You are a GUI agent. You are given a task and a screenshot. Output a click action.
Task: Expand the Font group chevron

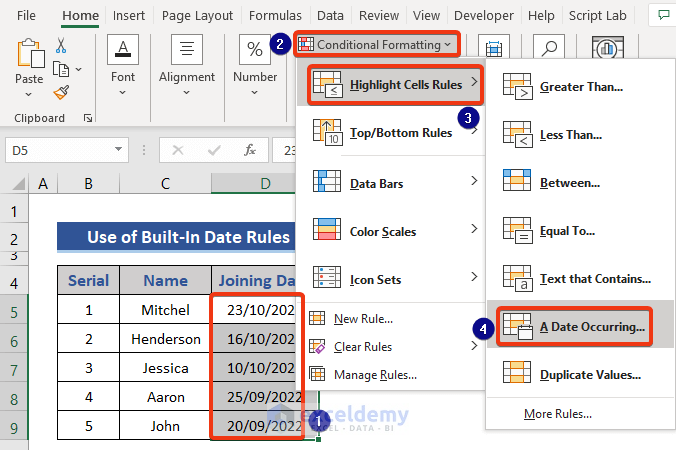122,92
